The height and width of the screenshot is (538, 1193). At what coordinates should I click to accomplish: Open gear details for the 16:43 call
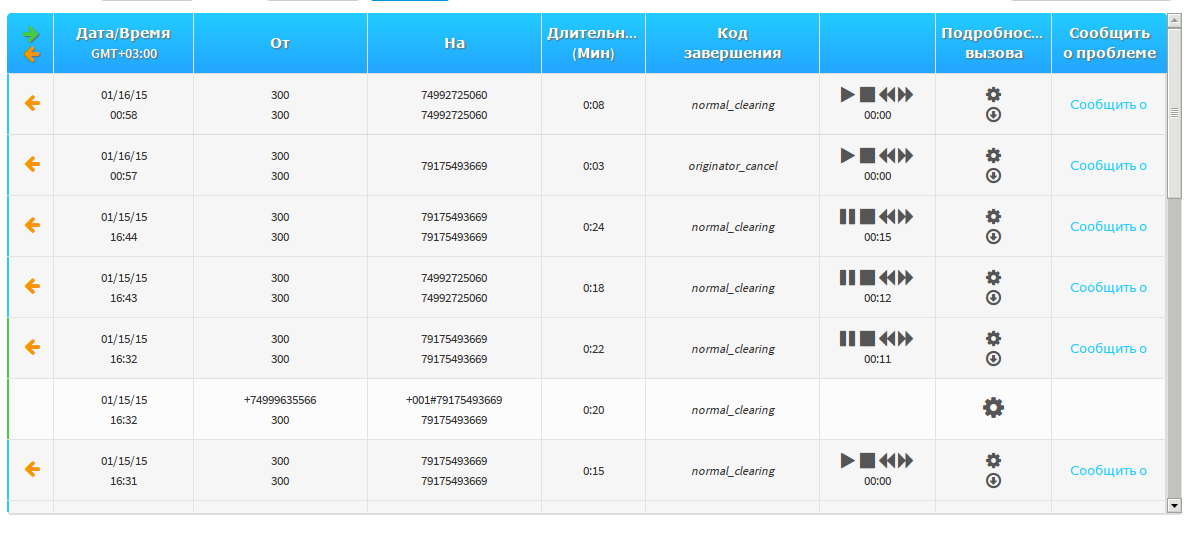[993, 277]
